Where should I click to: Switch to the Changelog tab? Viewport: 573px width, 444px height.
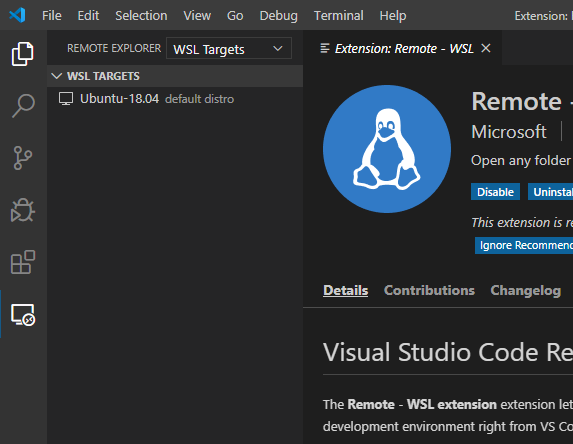click(525, 291)
